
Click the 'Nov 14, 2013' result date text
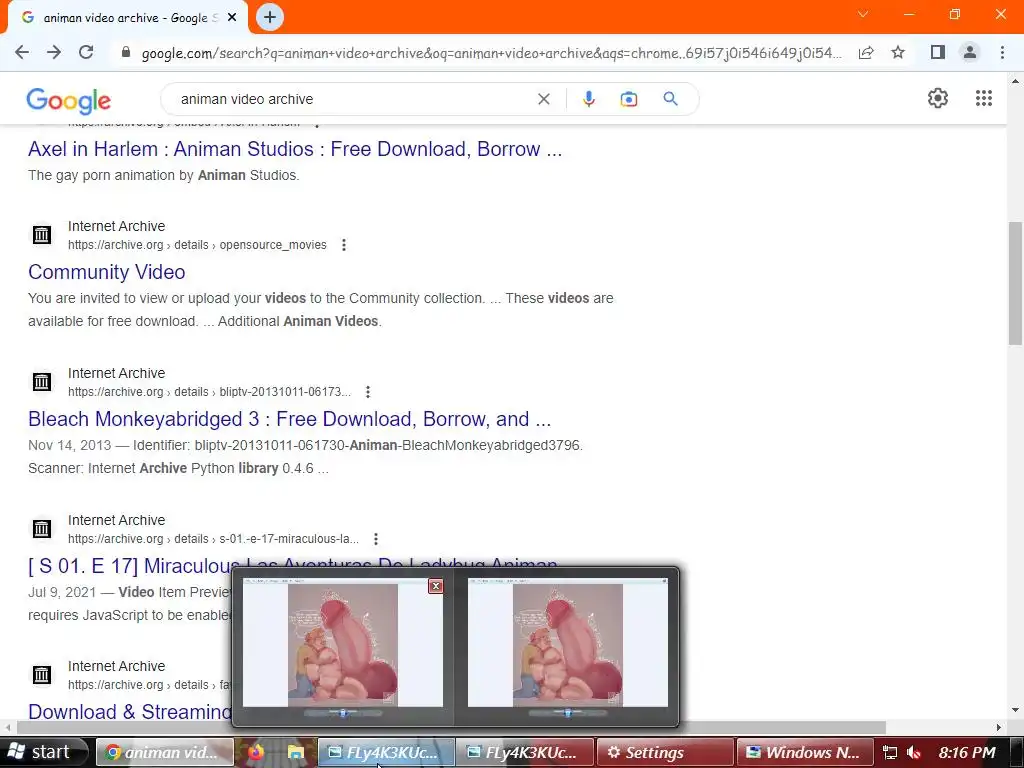click(69, 445)
